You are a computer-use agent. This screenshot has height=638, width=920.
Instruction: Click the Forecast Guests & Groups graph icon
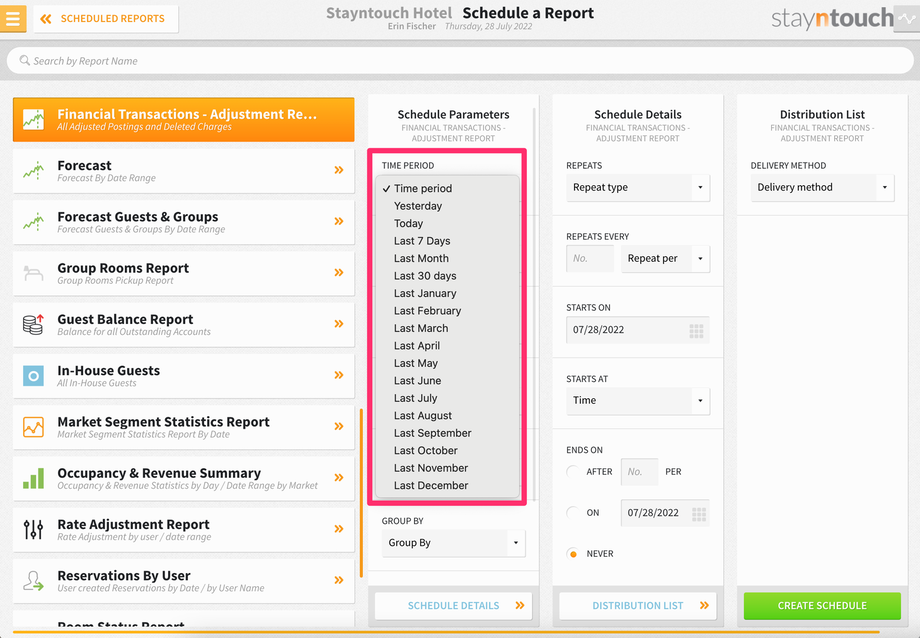pyautogui.click(x=33, y=222)
